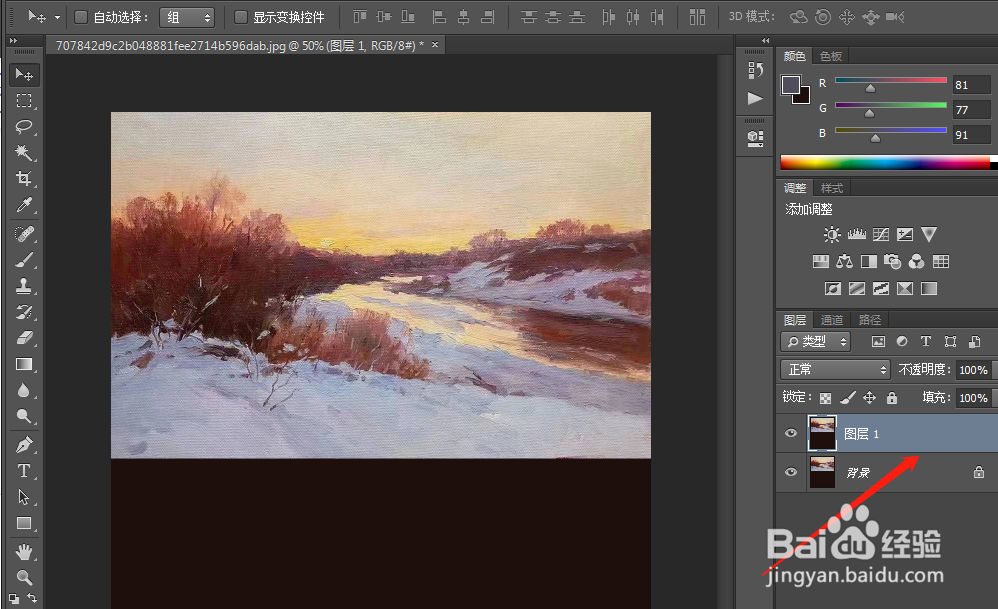
Task: Pick a color from the spectrum ramp
Action: tap(885, 163)
